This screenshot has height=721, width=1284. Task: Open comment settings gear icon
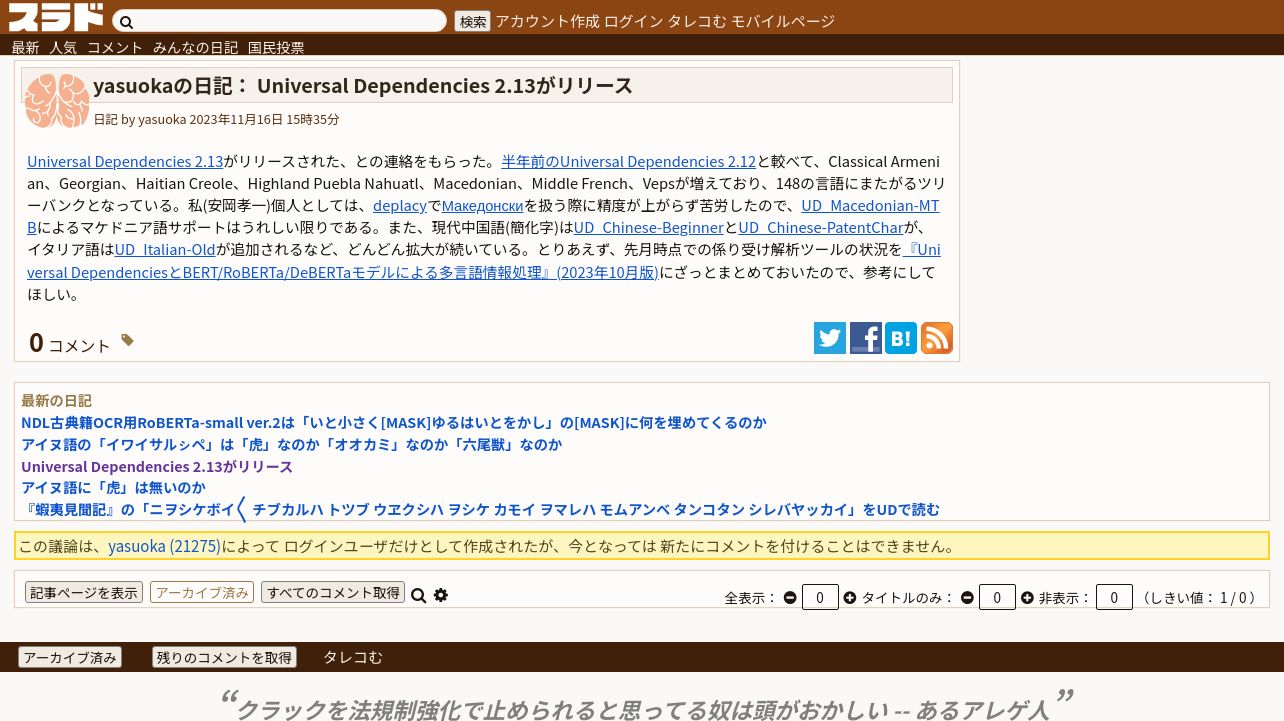pyautogui.click(x=441, y=595)
